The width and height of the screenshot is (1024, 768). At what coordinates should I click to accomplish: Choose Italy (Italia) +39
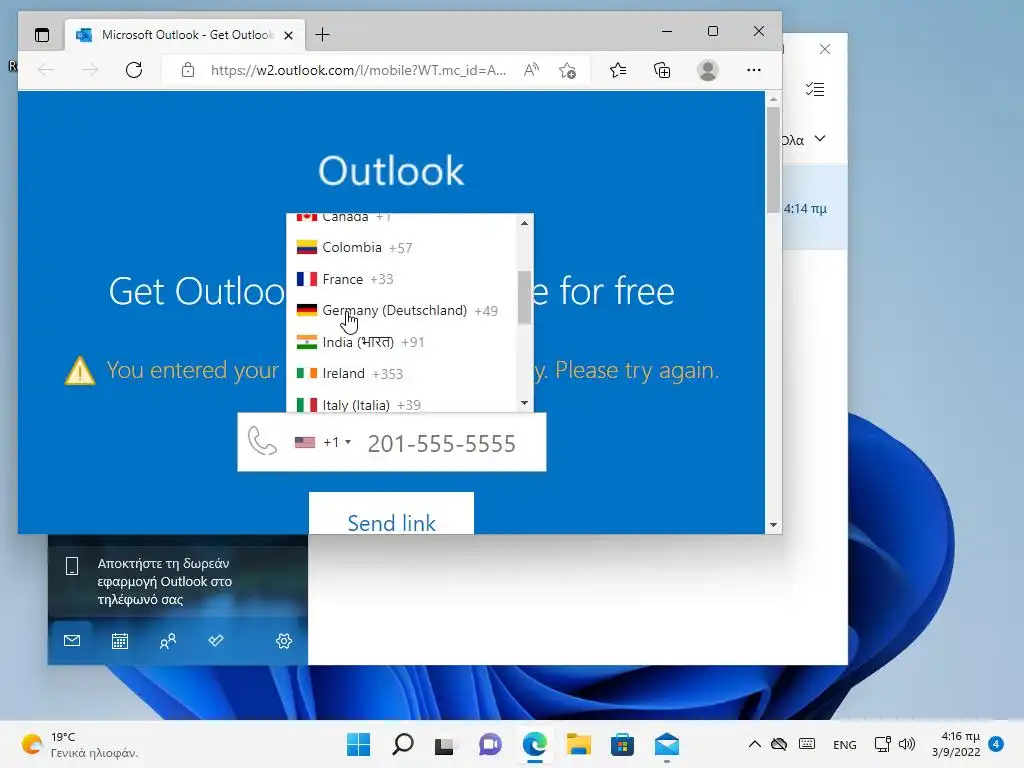click(403, 404)
